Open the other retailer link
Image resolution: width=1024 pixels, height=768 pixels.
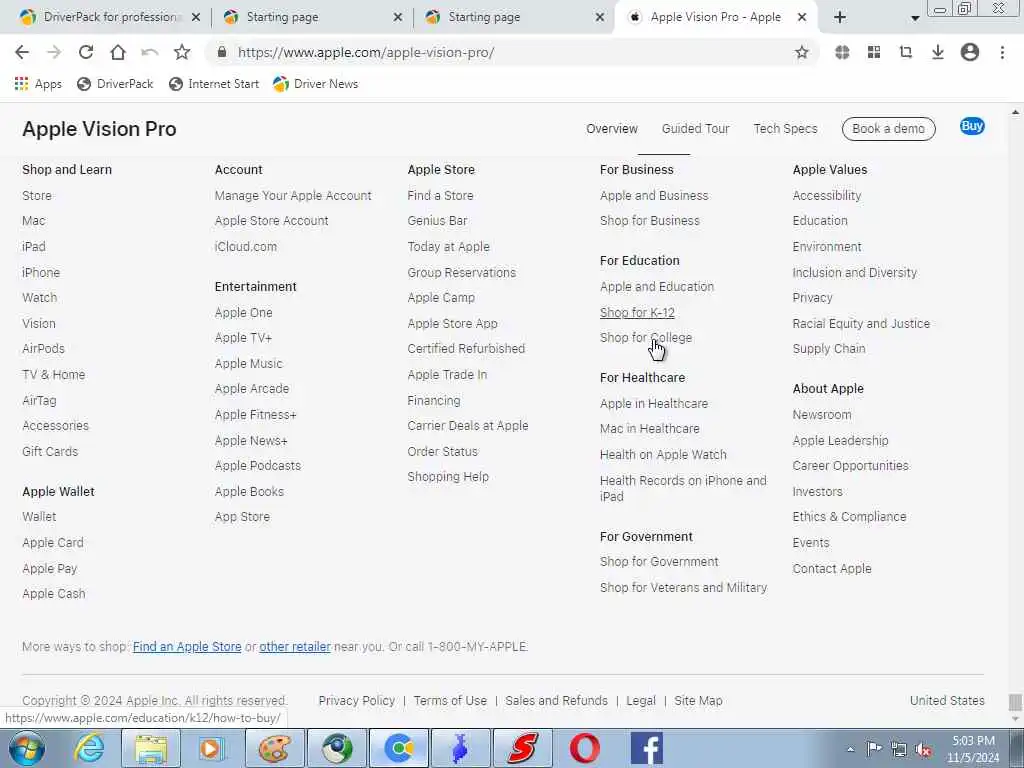pos(295,647)
